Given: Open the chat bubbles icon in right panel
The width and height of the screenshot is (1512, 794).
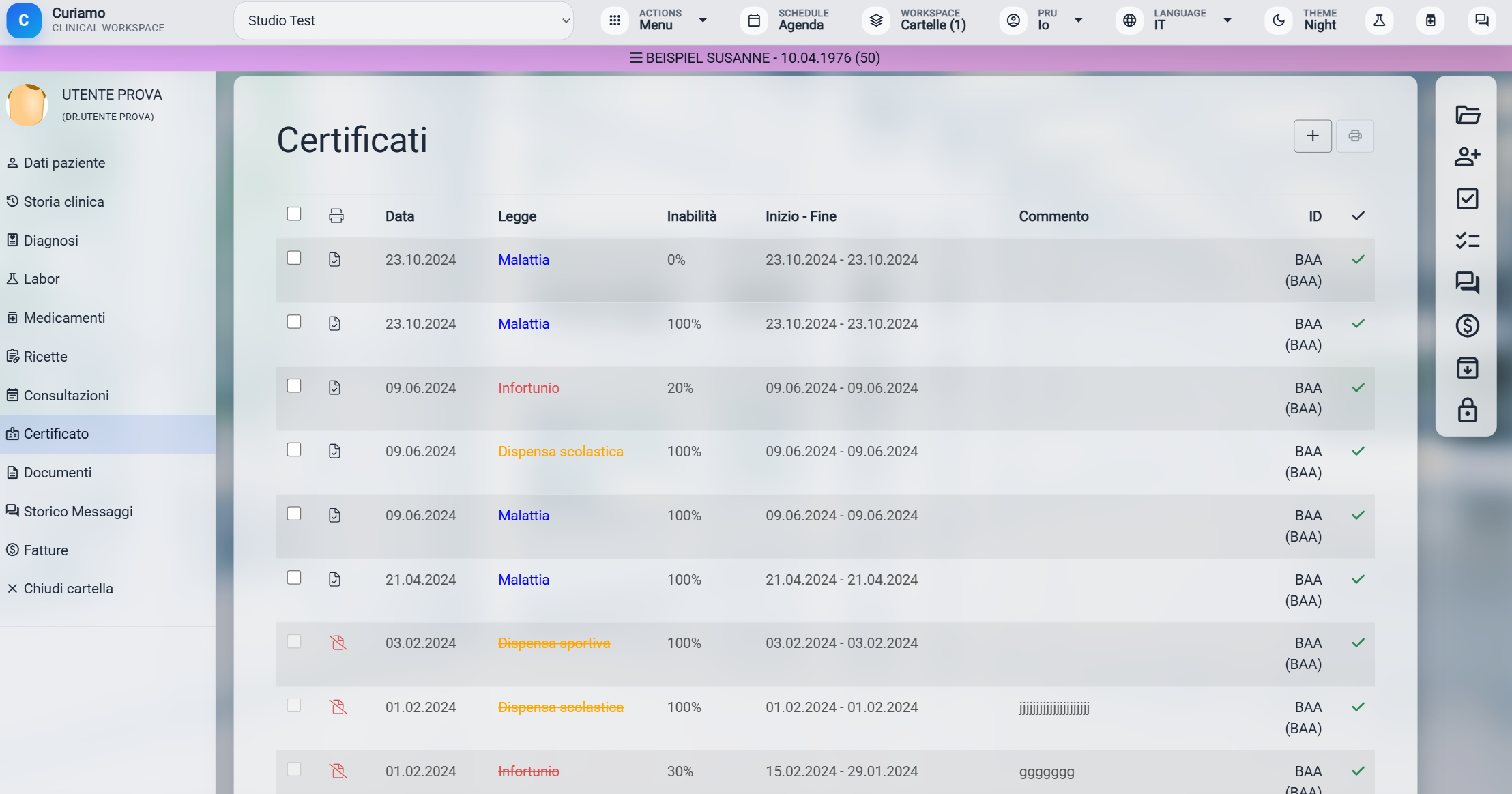Looking at the screenshot, I should [x=1467, y=282].
